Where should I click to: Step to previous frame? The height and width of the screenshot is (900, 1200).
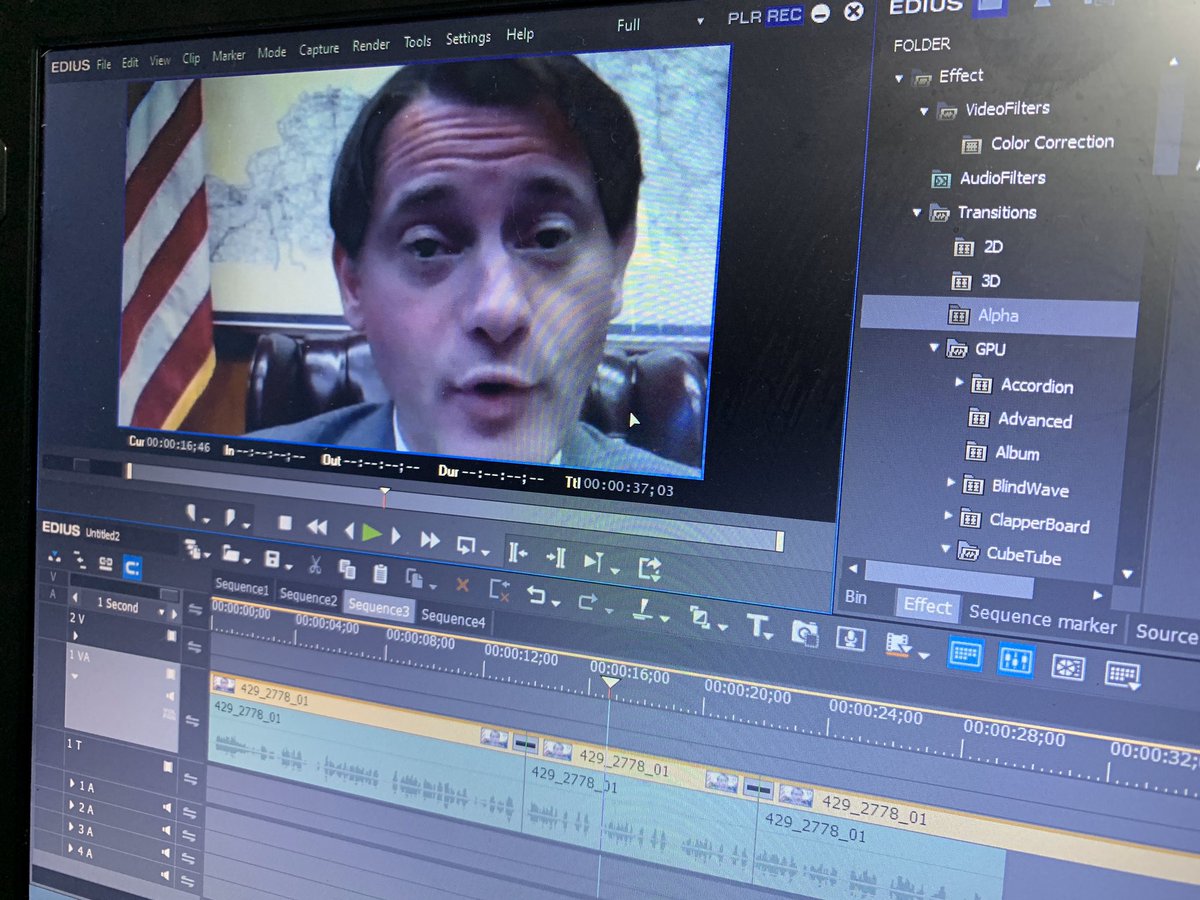point(349,531)
